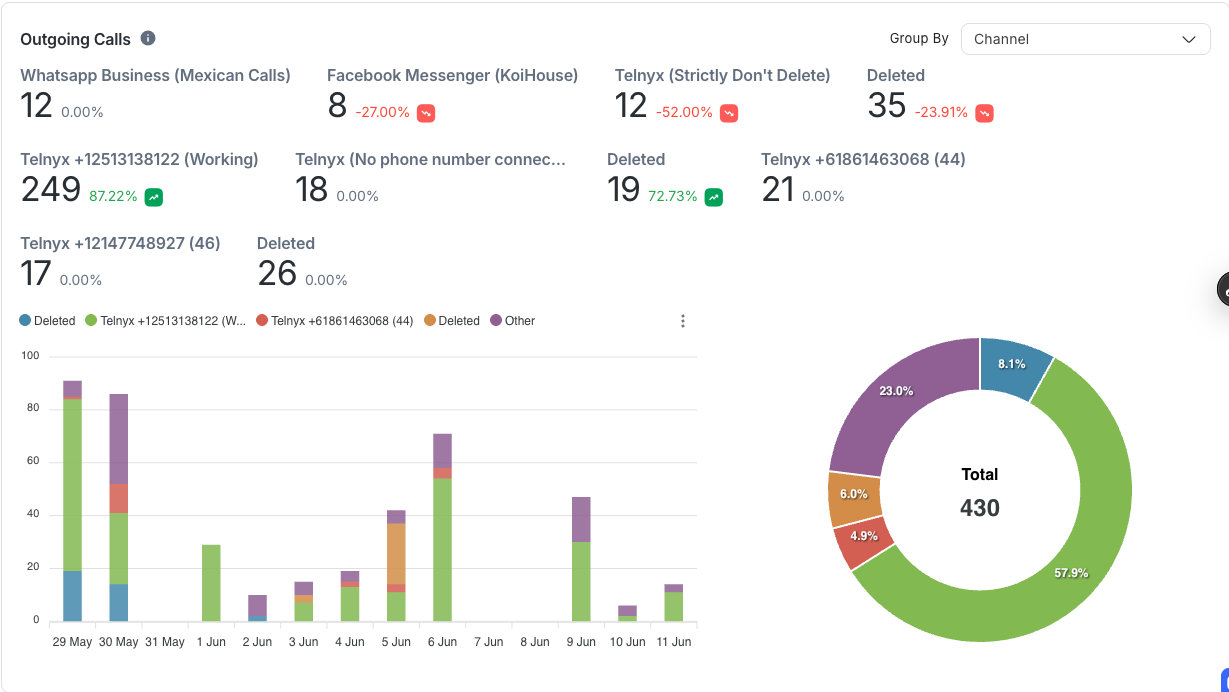1229x692 pixels.
Task: Toggle the orange Deleted legend entry
Action: pos(452,321)
